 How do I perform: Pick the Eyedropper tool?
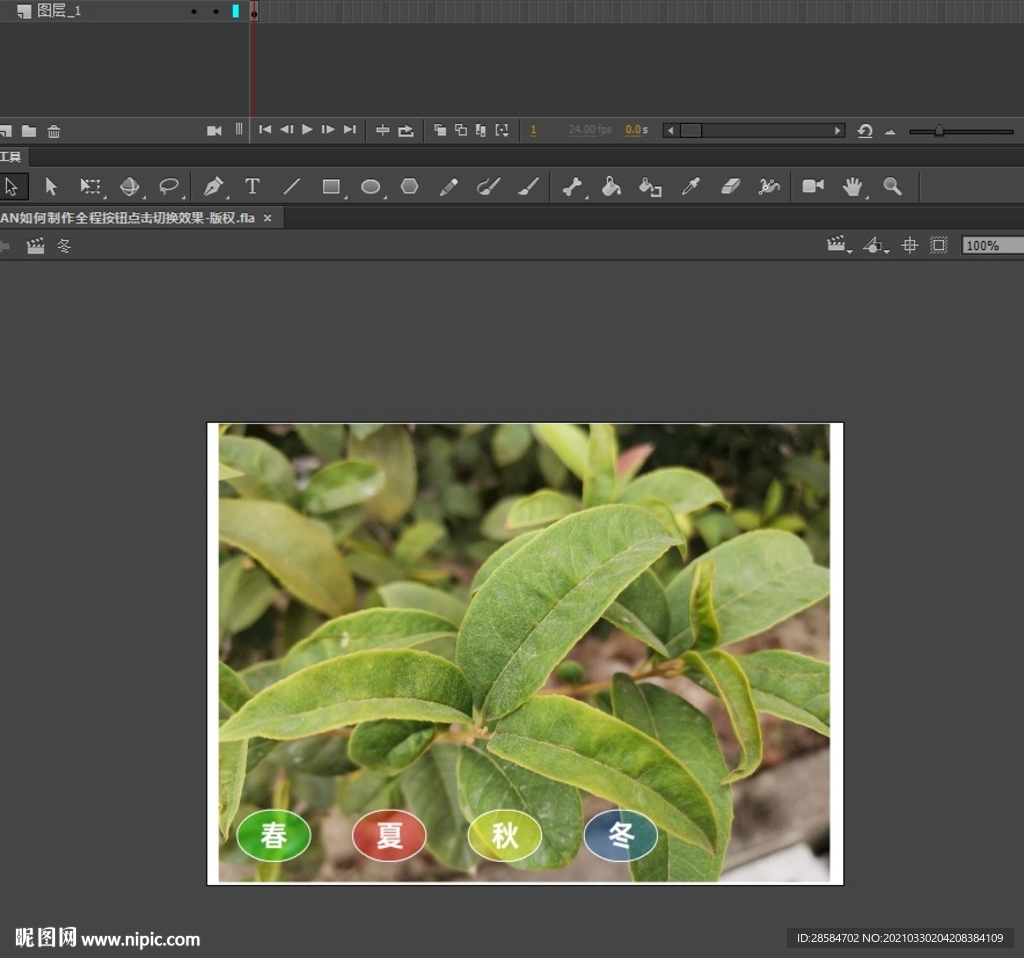[690, 187]
